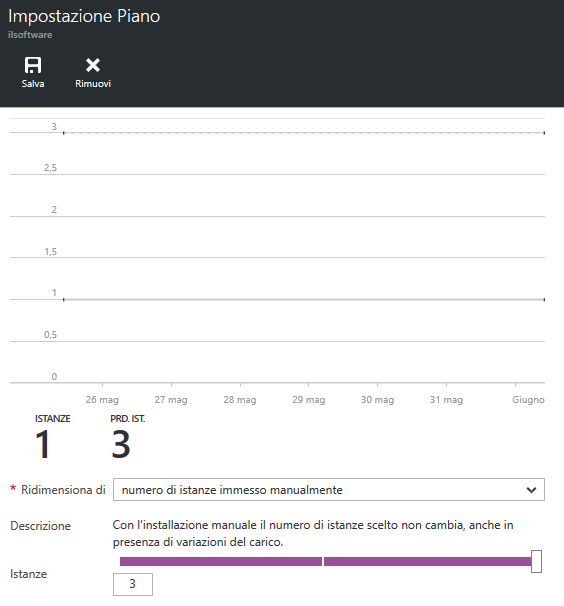This screenshot has height=606, width=564.
Task: Click the purple Istanze slider track left half
Action: click(221, 562)
